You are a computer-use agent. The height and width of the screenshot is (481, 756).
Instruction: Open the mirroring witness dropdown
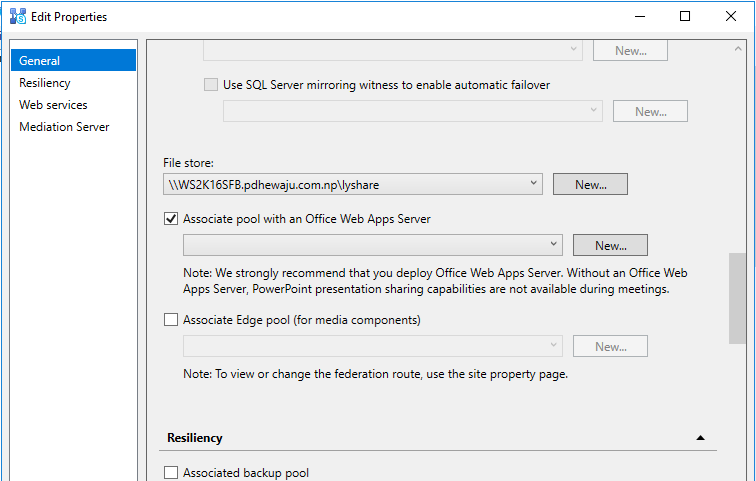coord(413,111)
